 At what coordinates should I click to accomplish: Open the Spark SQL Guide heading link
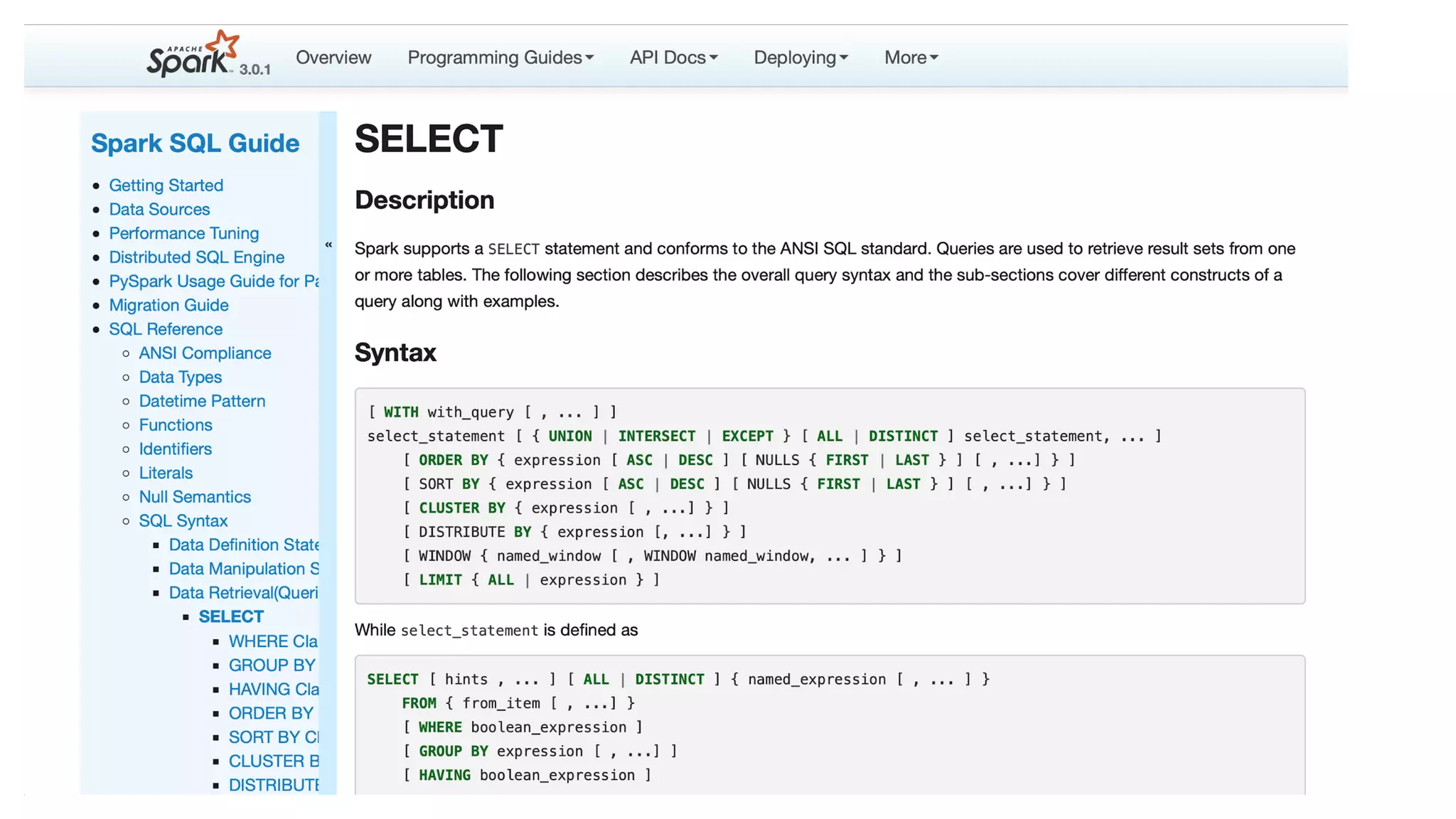pos(196,143)
